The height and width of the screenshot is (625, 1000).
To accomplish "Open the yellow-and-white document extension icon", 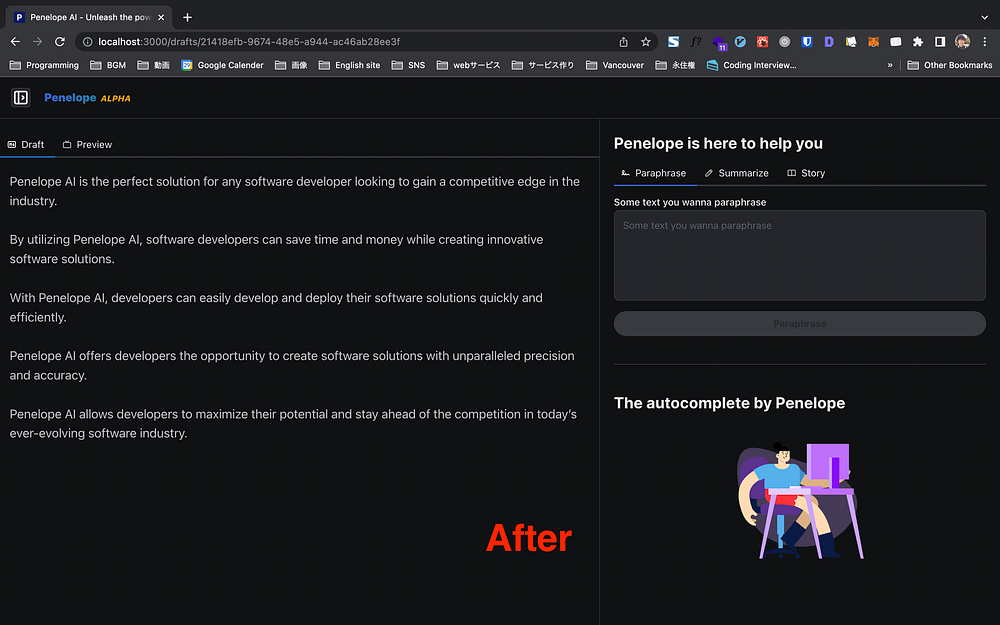I will tap(851, 41).
